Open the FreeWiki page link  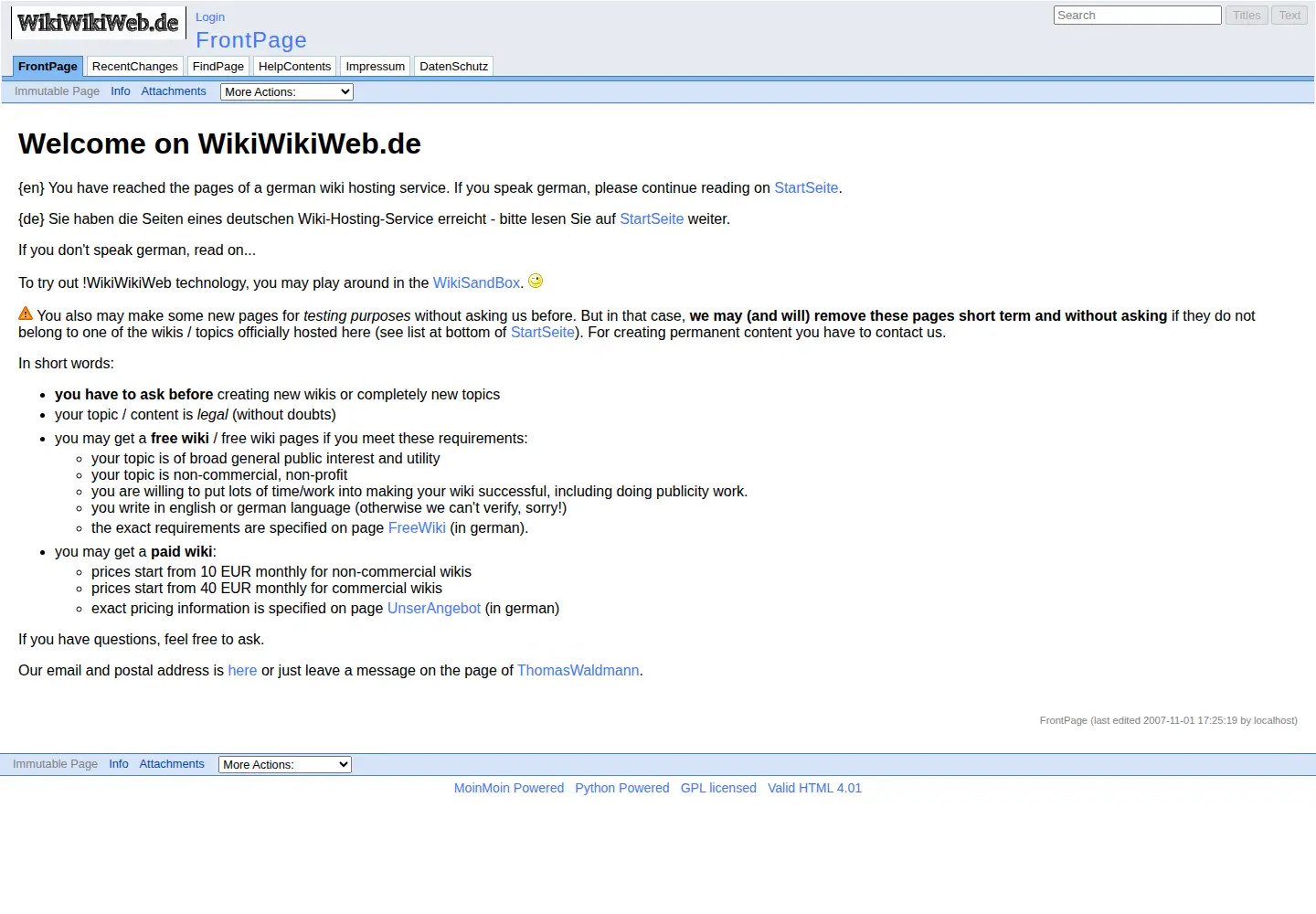click(x=417, y=527)
